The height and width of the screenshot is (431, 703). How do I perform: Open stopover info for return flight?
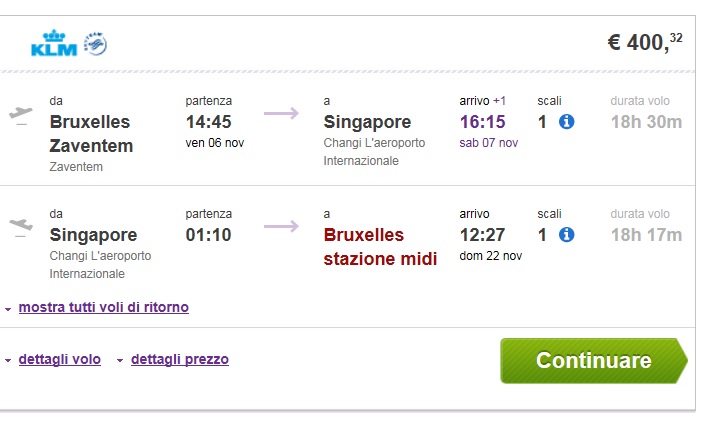pos(566,235)
